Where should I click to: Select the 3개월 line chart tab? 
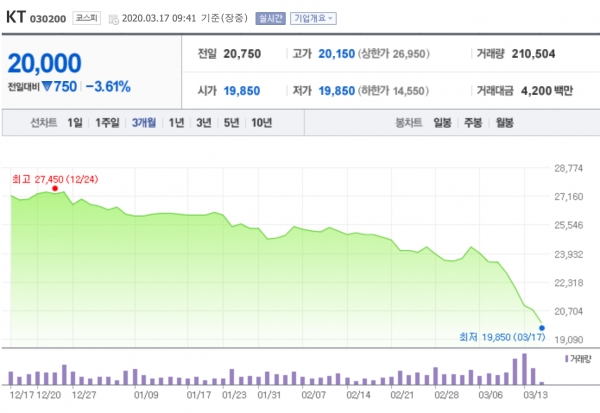(x=144, y=123)
